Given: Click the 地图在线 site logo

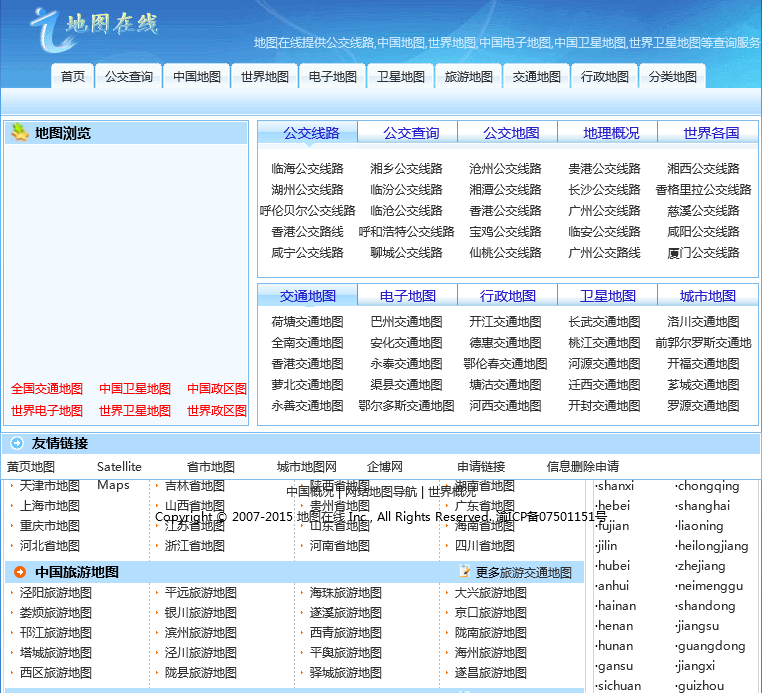Looking at the screenshot, I should pyautogui.click(x=94, y=25).
